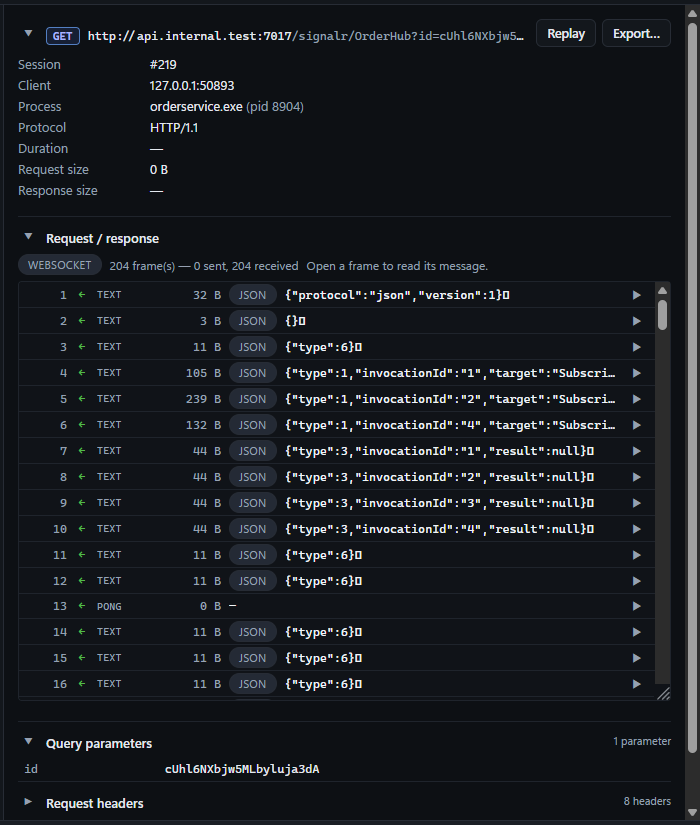Screen dimensions: 700x825
Task: Click the main panel scroll up arrow
Action: (x=693, y=13)
